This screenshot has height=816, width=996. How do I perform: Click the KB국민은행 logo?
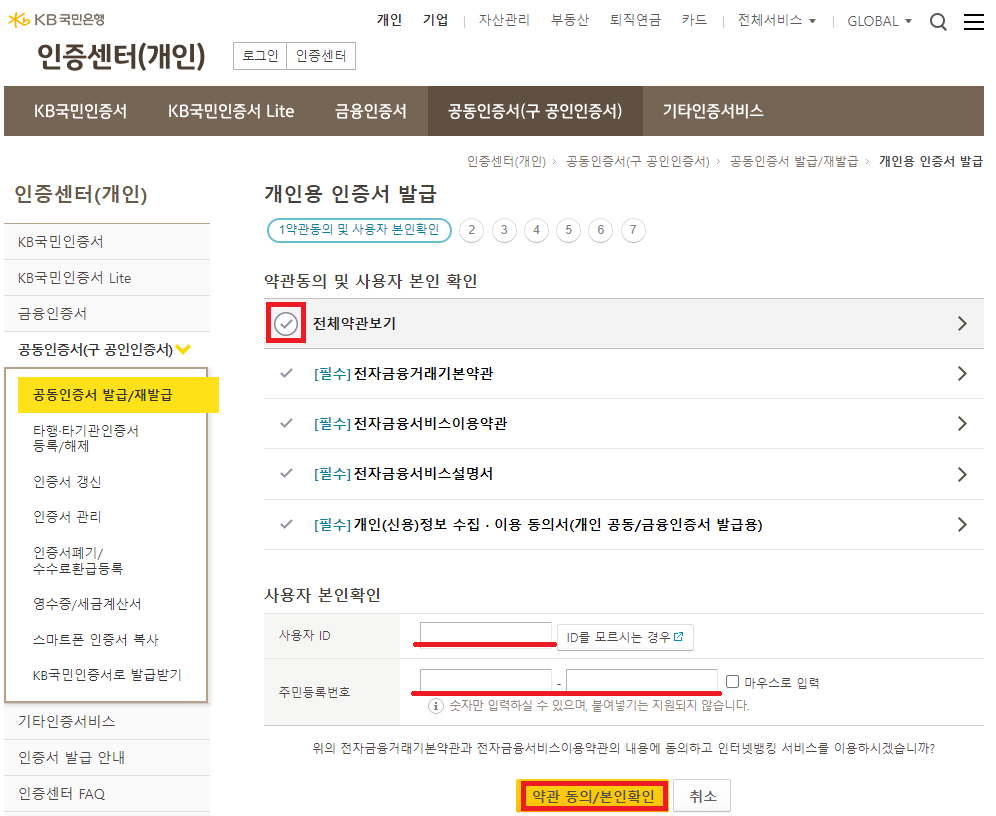pos(56,20)
